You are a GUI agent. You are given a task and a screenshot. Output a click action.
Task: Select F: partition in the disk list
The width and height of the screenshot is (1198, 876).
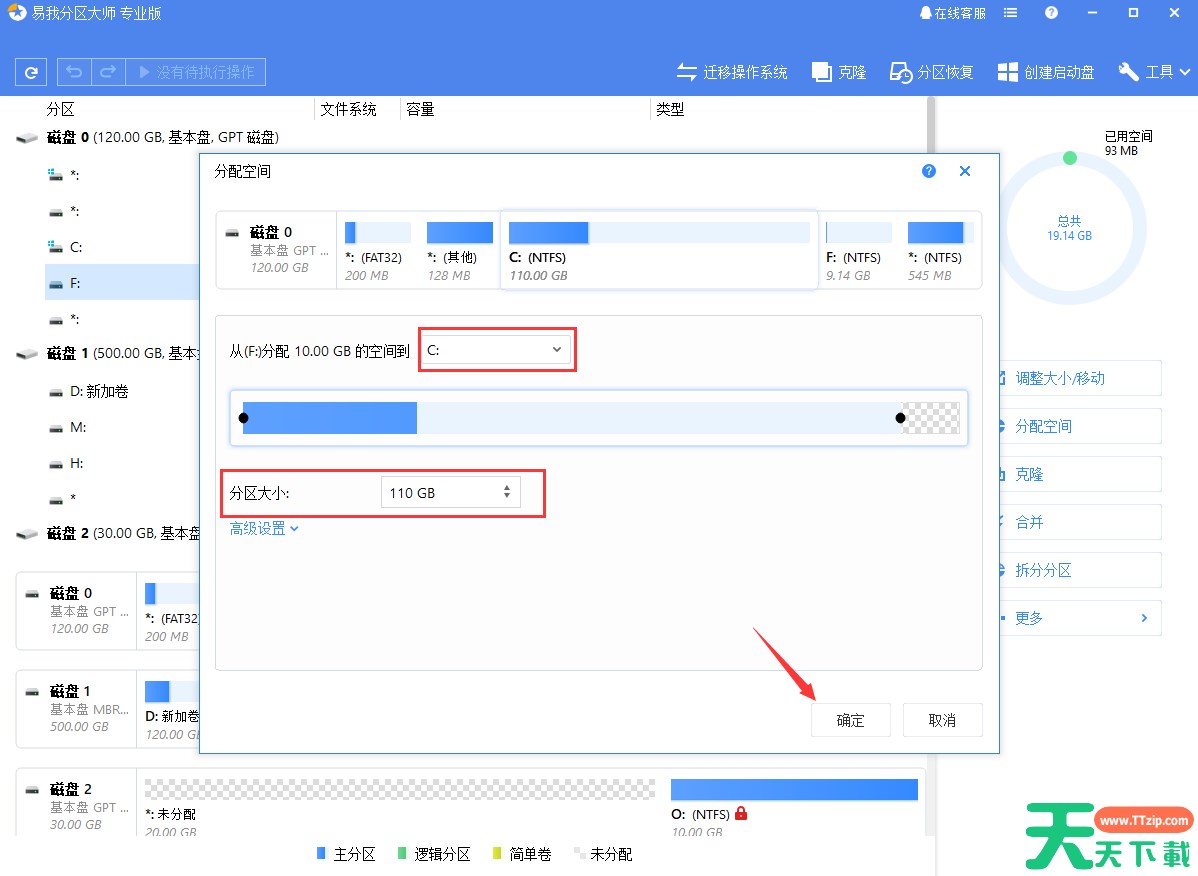click(75, 283)
